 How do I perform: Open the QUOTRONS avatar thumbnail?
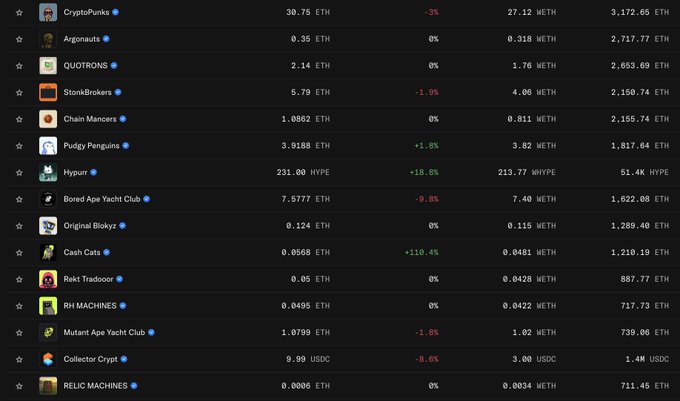tap(48, 65)
